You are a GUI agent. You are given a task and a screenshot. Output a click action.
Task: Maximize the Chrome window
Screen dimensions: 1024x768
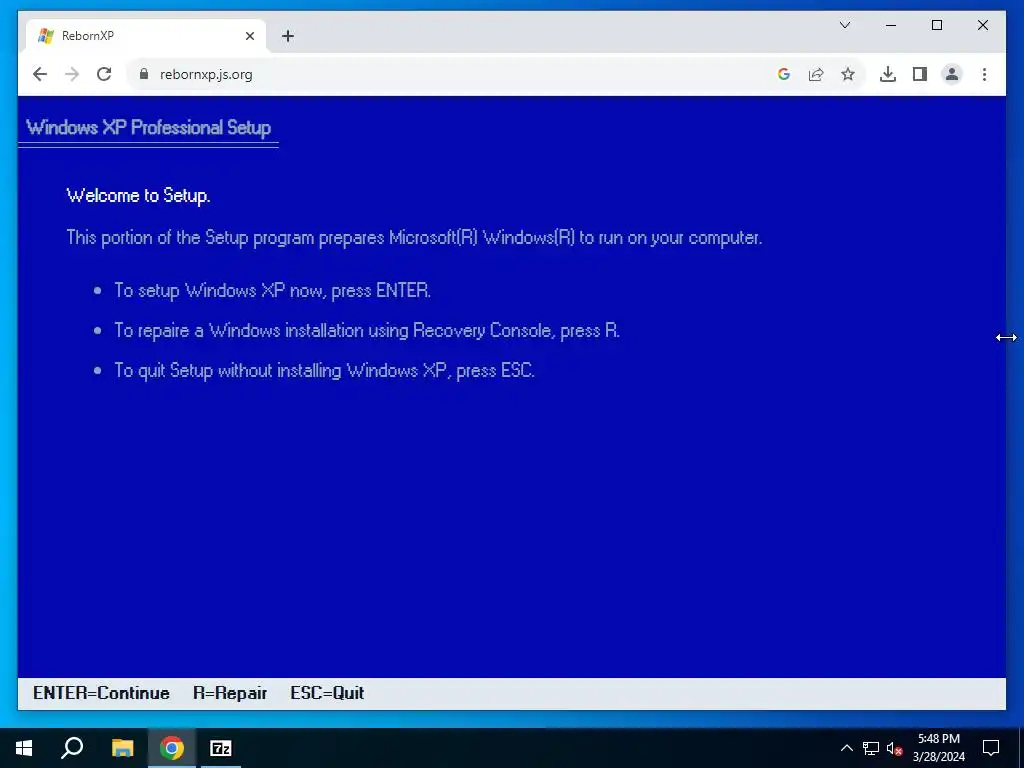[x=936, y=25]
